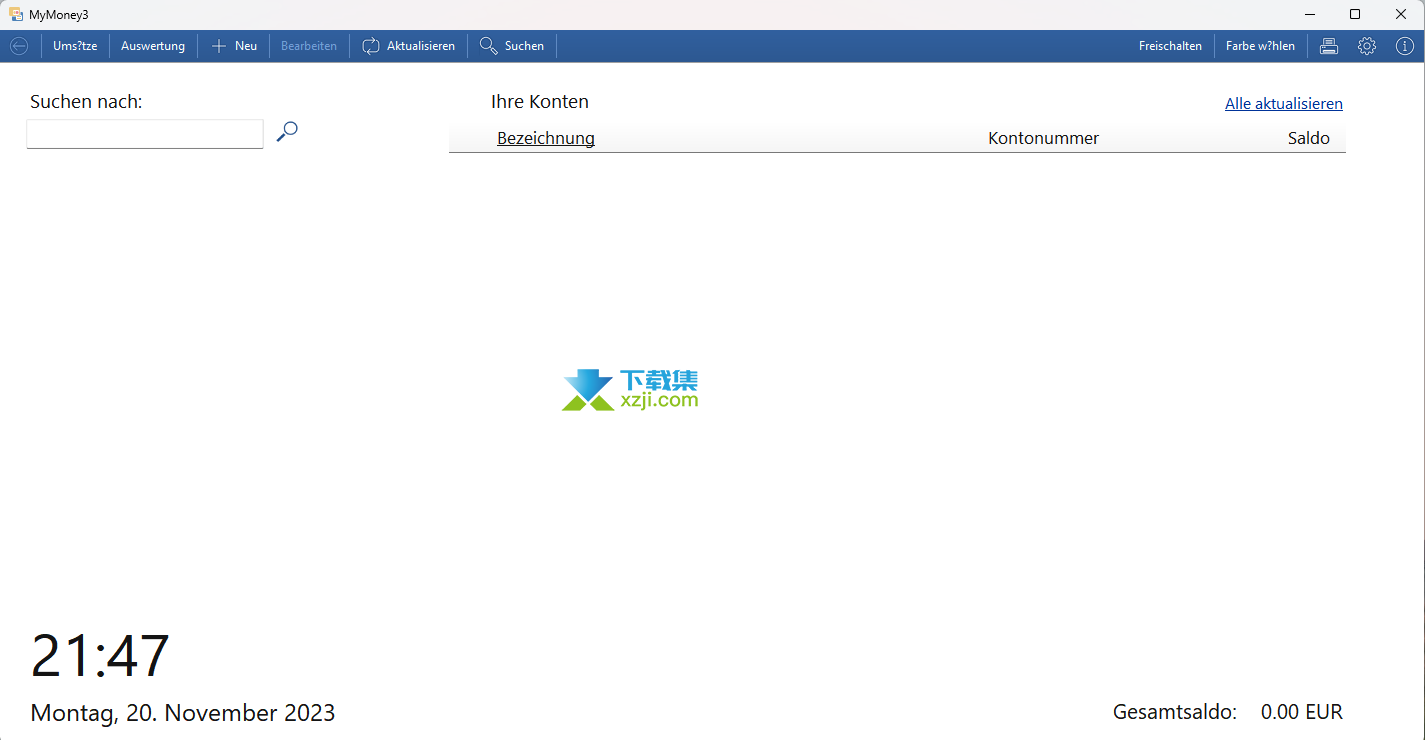Open the Farbe w?hlen color chooser

(1260, 46)
